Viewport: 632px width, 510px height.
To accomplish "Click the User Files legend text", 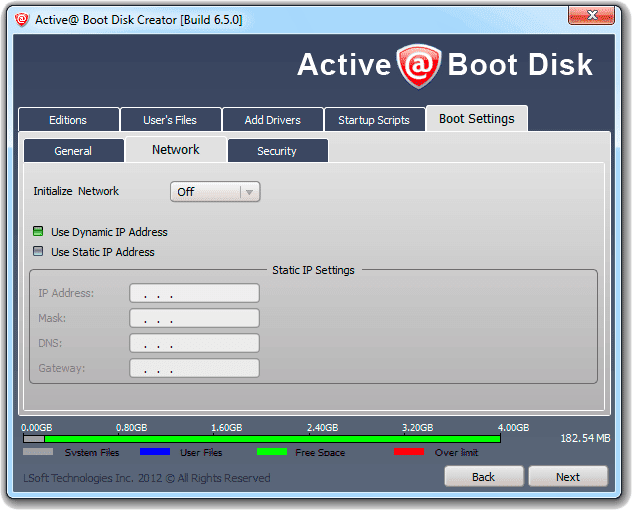I will 201,453.
